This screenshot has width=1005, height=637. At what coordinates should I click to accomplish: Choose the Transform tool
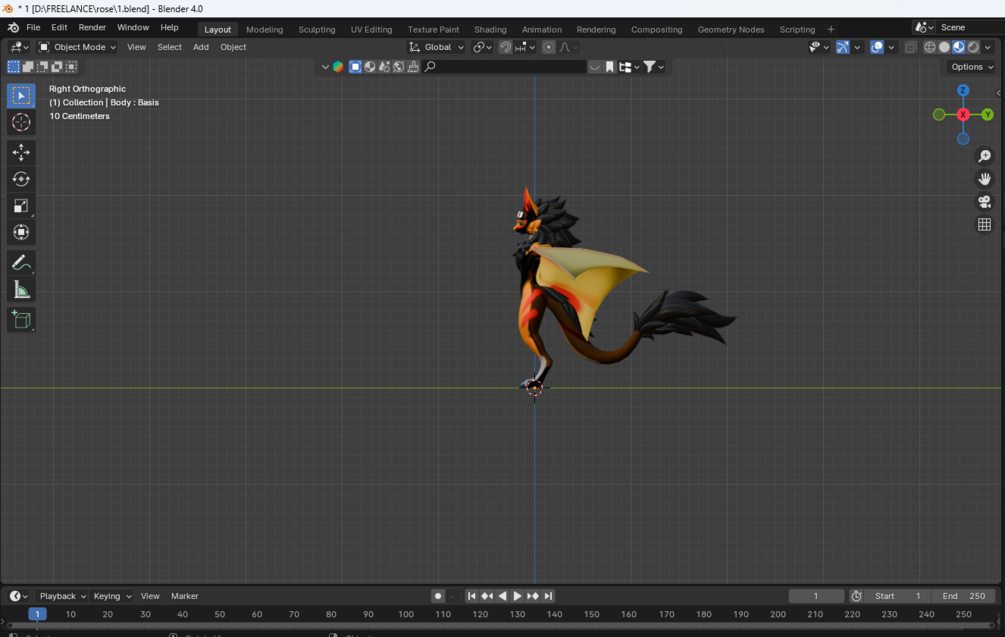click(x=21, y=232)
